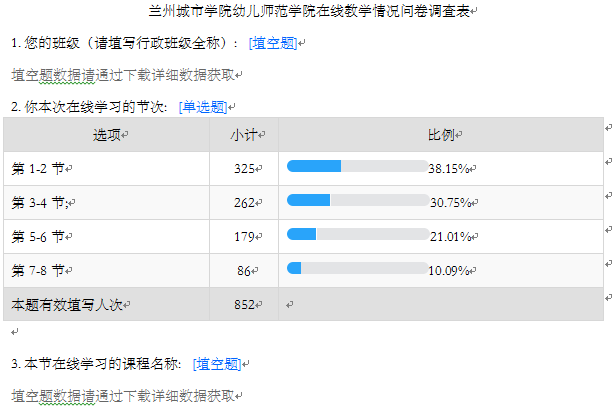This screenshot has width=615, height=408.
Task: Click the 10.09% progress bar
Action: (357, 270)
